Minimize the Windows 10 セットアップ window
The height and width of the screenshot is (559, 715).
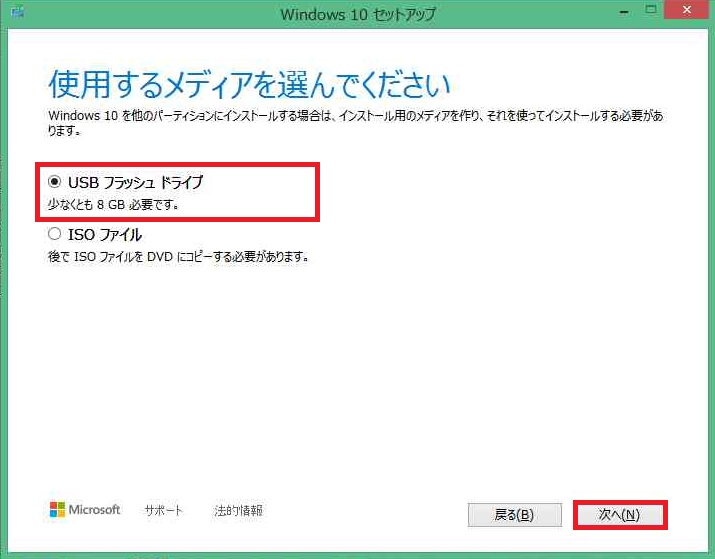(624, 12)
